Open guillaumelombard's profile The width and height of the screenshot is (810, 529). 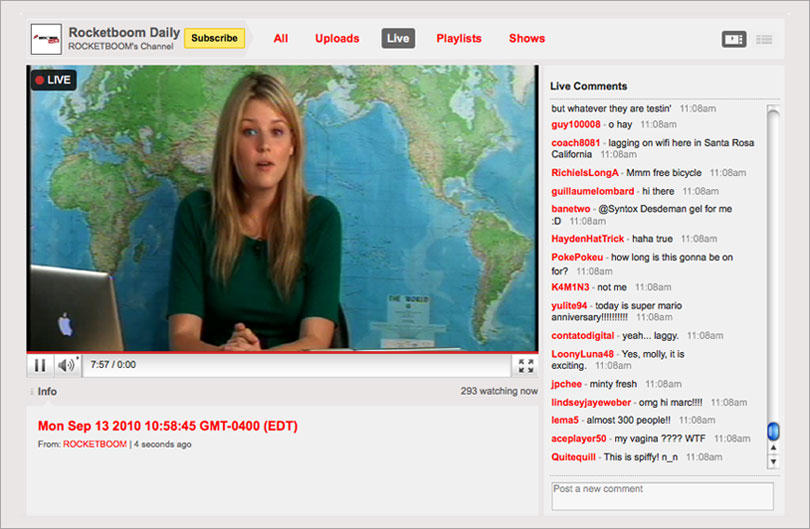click(593, 191)
